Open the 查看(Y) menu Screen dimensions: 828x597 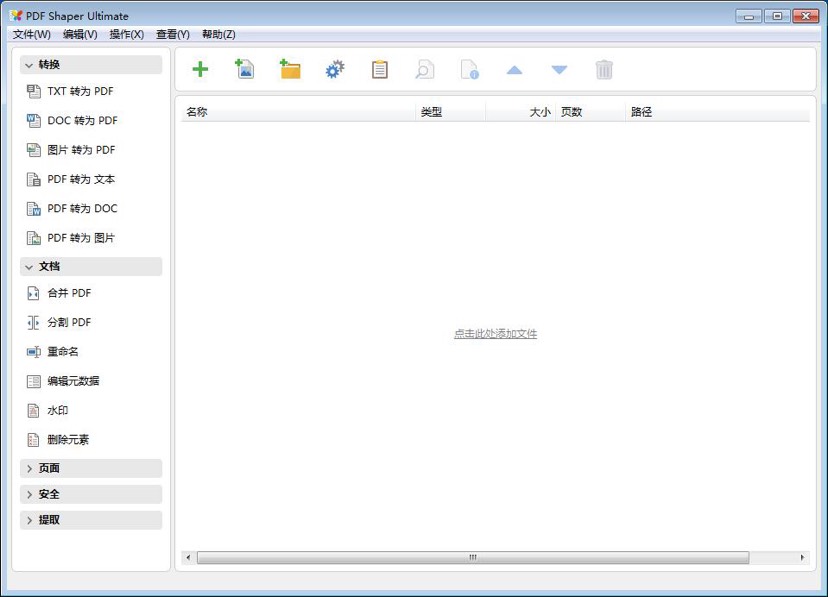point(173,34)
